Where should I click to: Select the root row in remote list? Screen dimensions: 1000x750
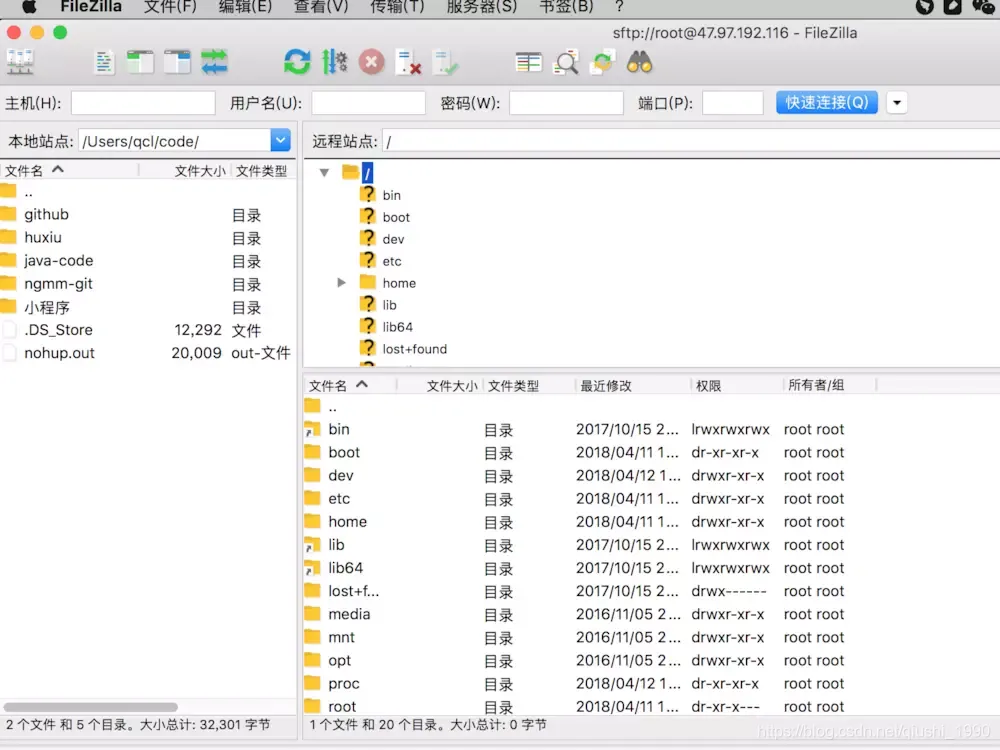click(x=651, y=706)
